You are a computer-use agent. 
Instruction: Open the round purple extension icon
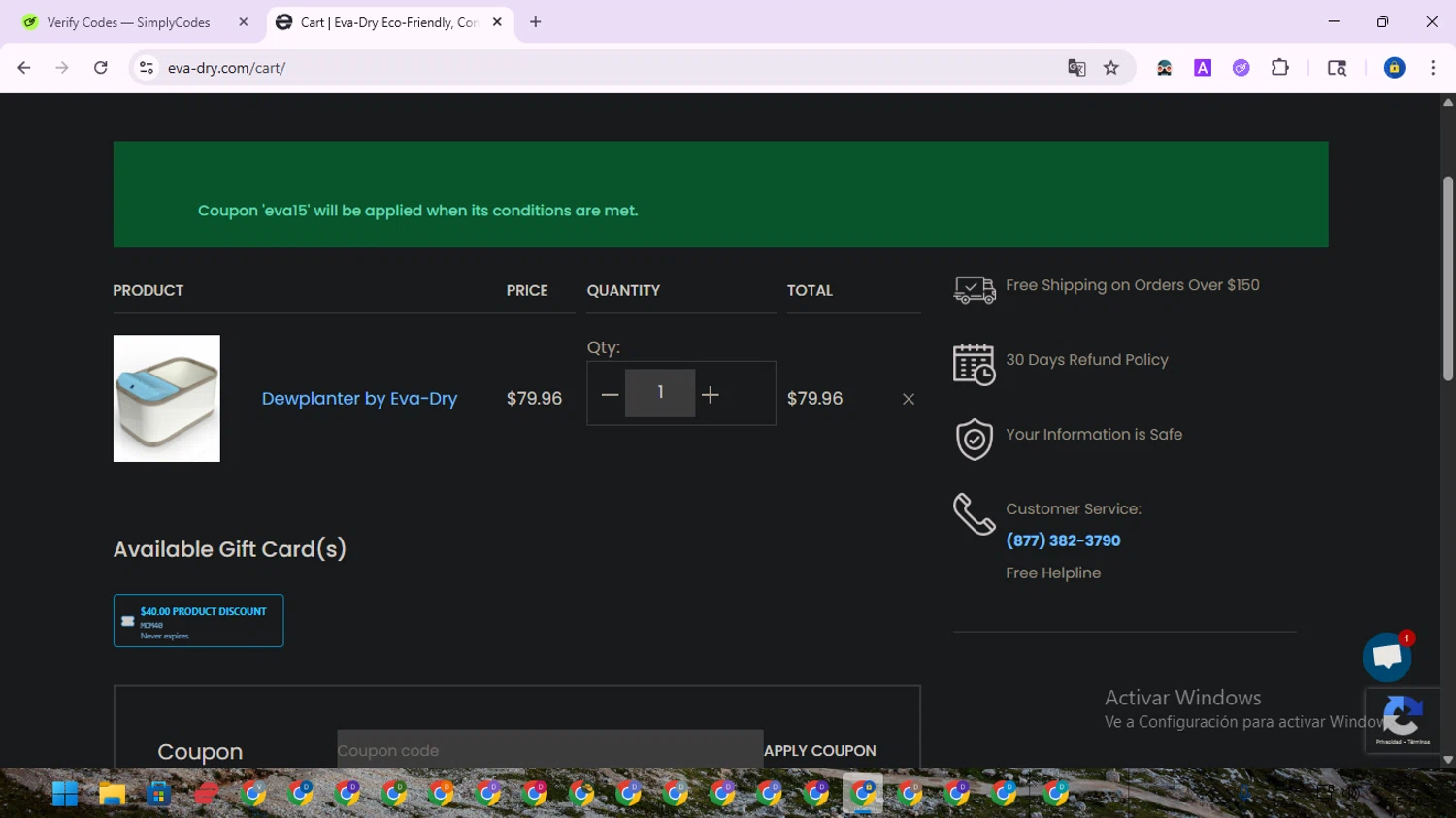coord(1241,68)
